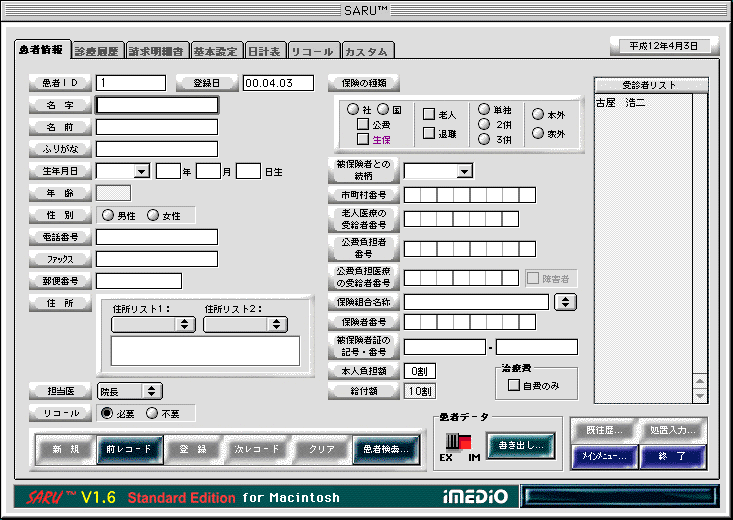The height and width of the screenshot is (520, 733).
Task: Toggle the EX/IM patient data switch
Action: tap(459, 441)
